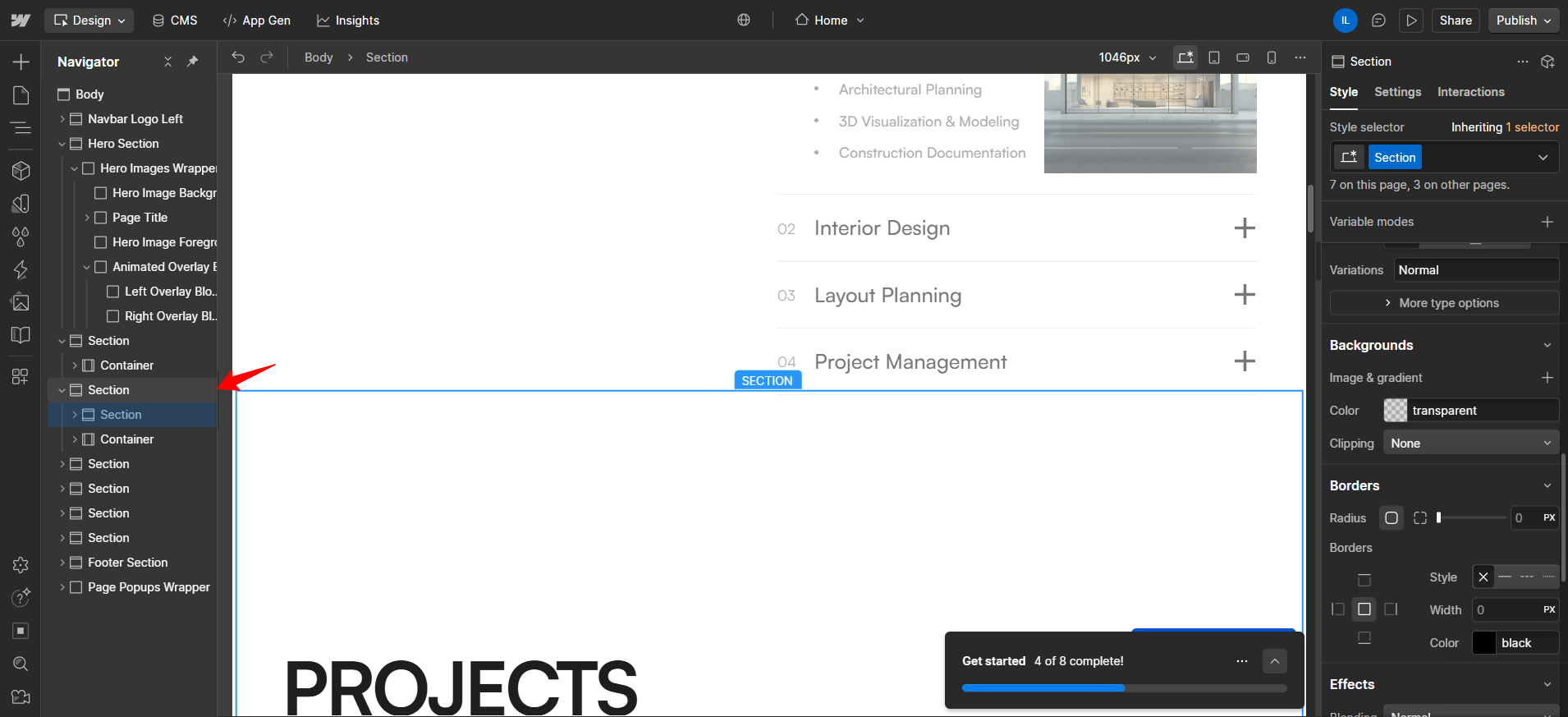This screenshot has width=1568, height=717.
Task: Open the Publish dropdown
Action: click(x=1524, y=21)
